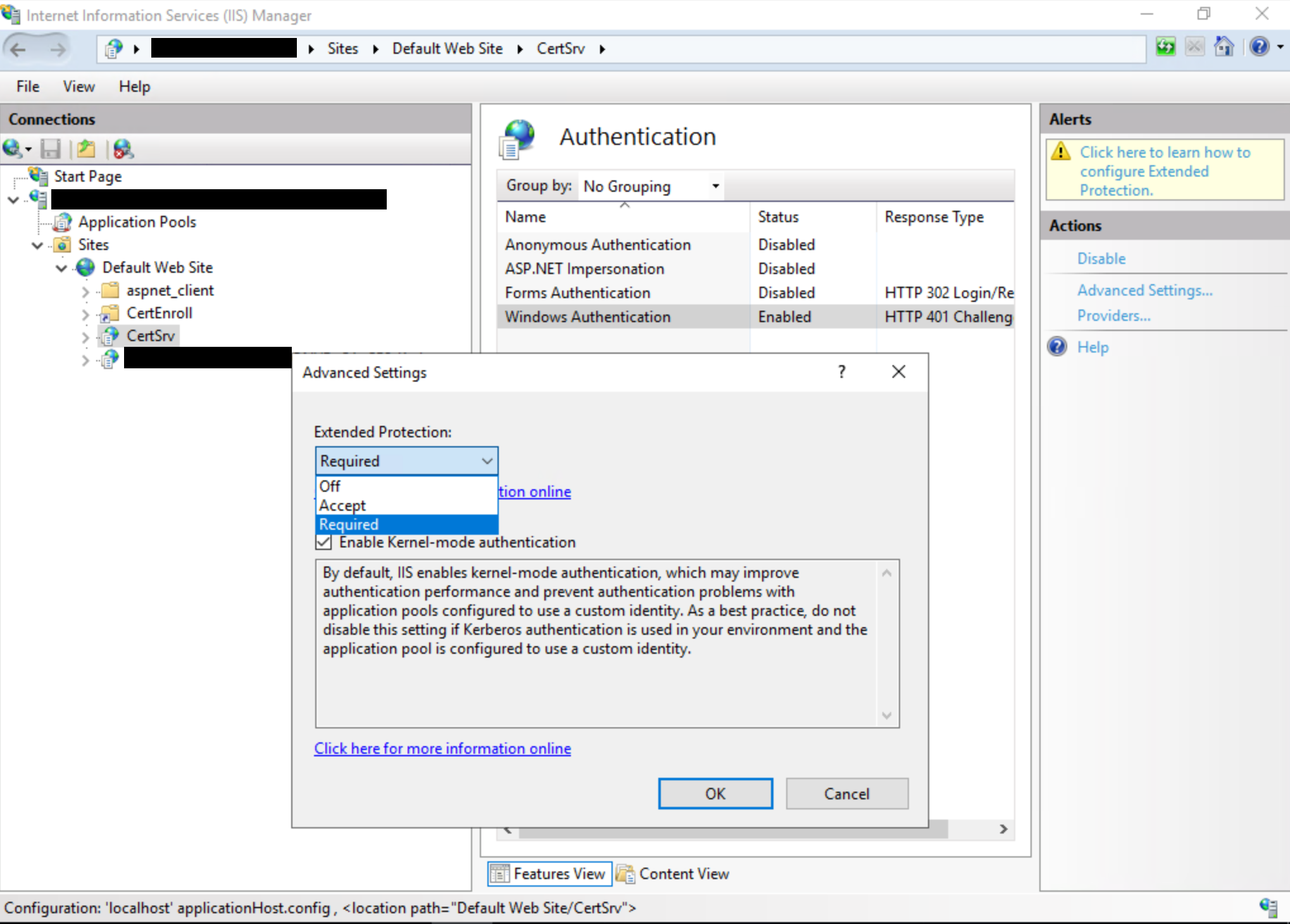The height and width of the screenshot is (924, 1290).
Task: Pick Required in the Extended Protection list
Action: pyautogui.click(x=406, y=524)
